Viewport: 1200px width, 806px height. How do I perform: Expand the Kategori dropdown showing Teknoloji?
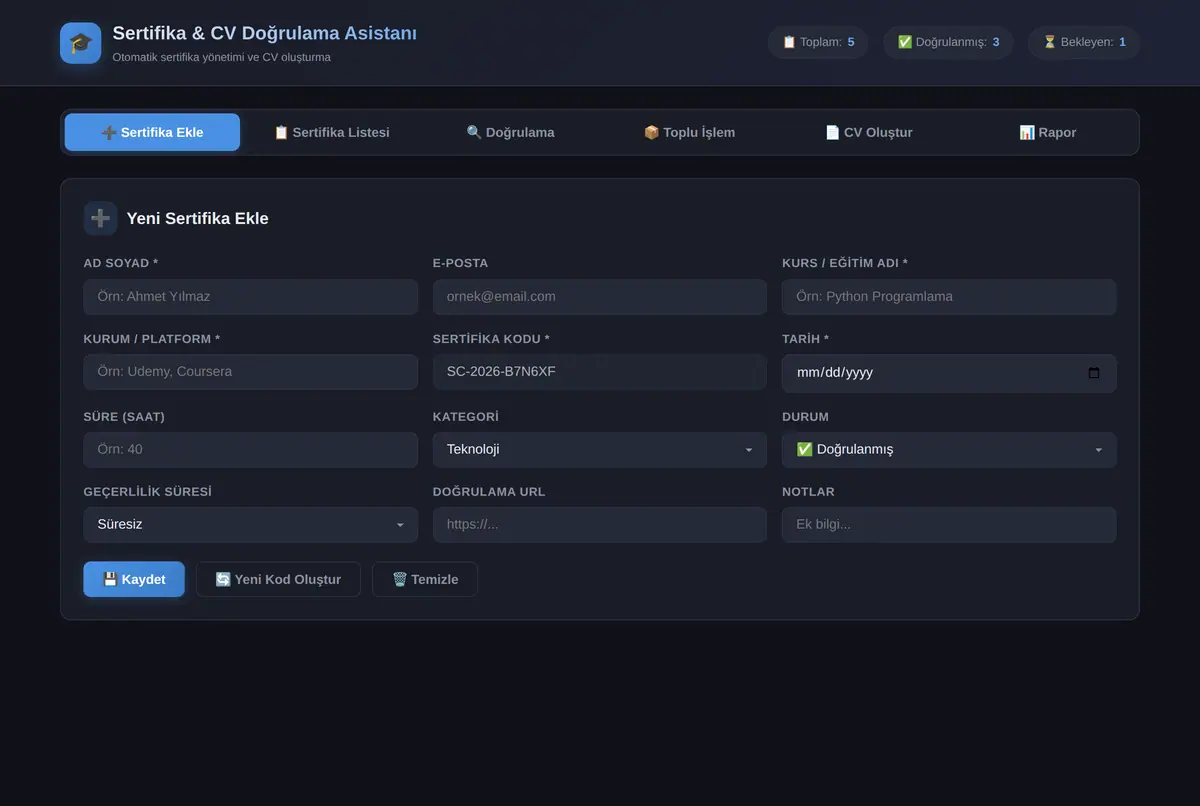point(600,450)
